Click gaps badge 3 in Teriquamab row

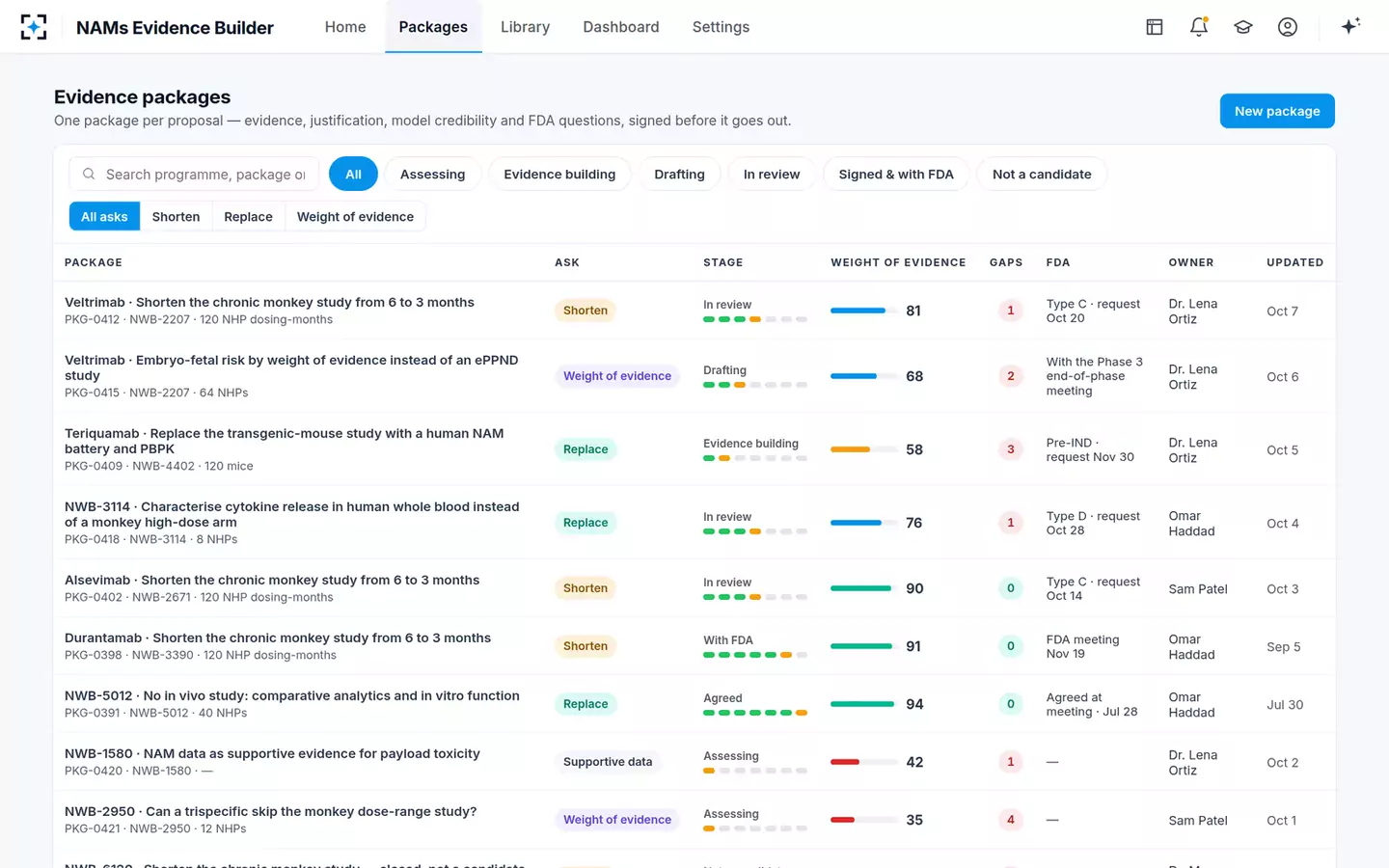click(x=1011, y=449)
